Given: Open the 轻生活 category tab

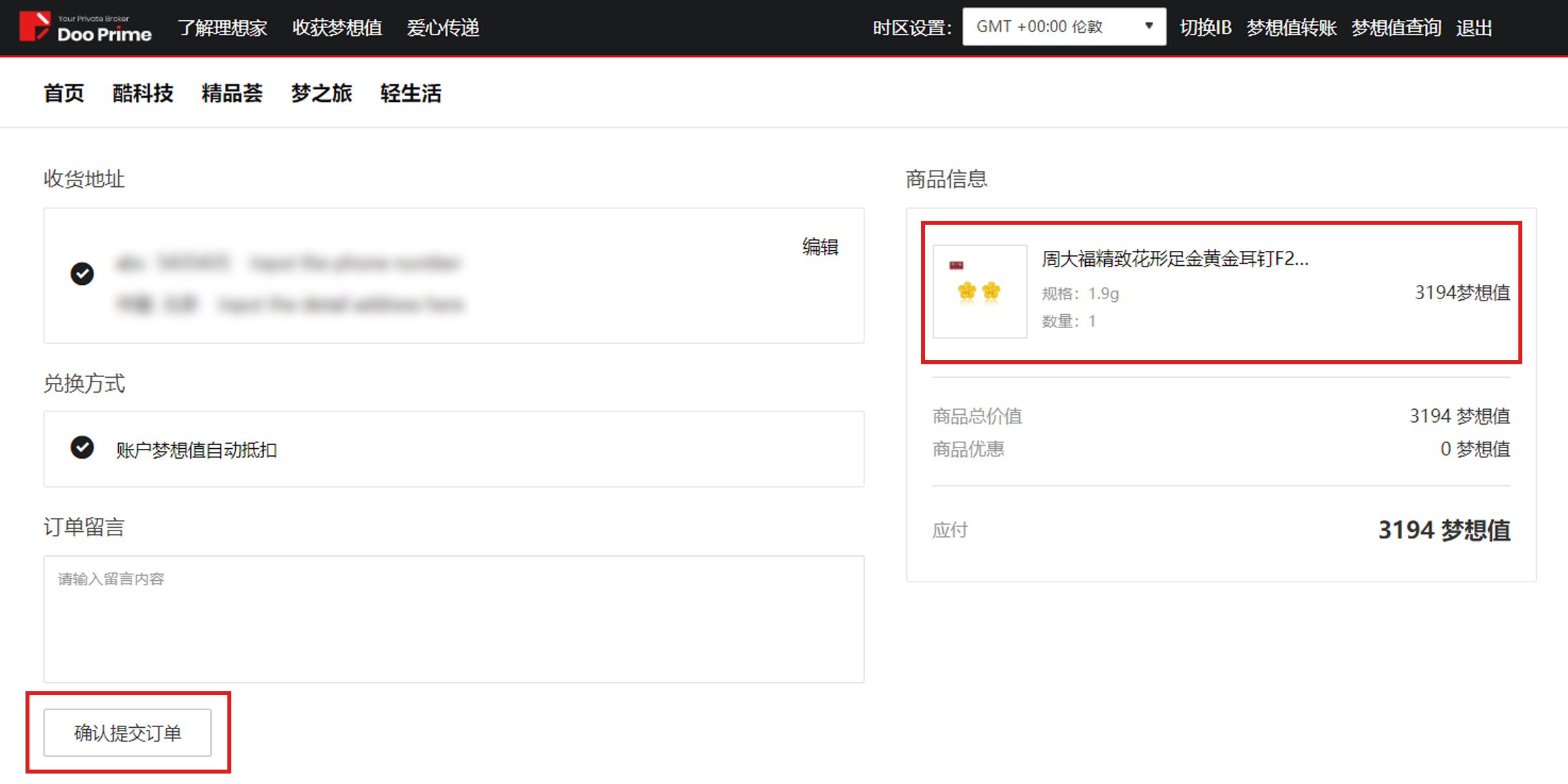Looking at the screenshot, I should [x=411, y=93].
